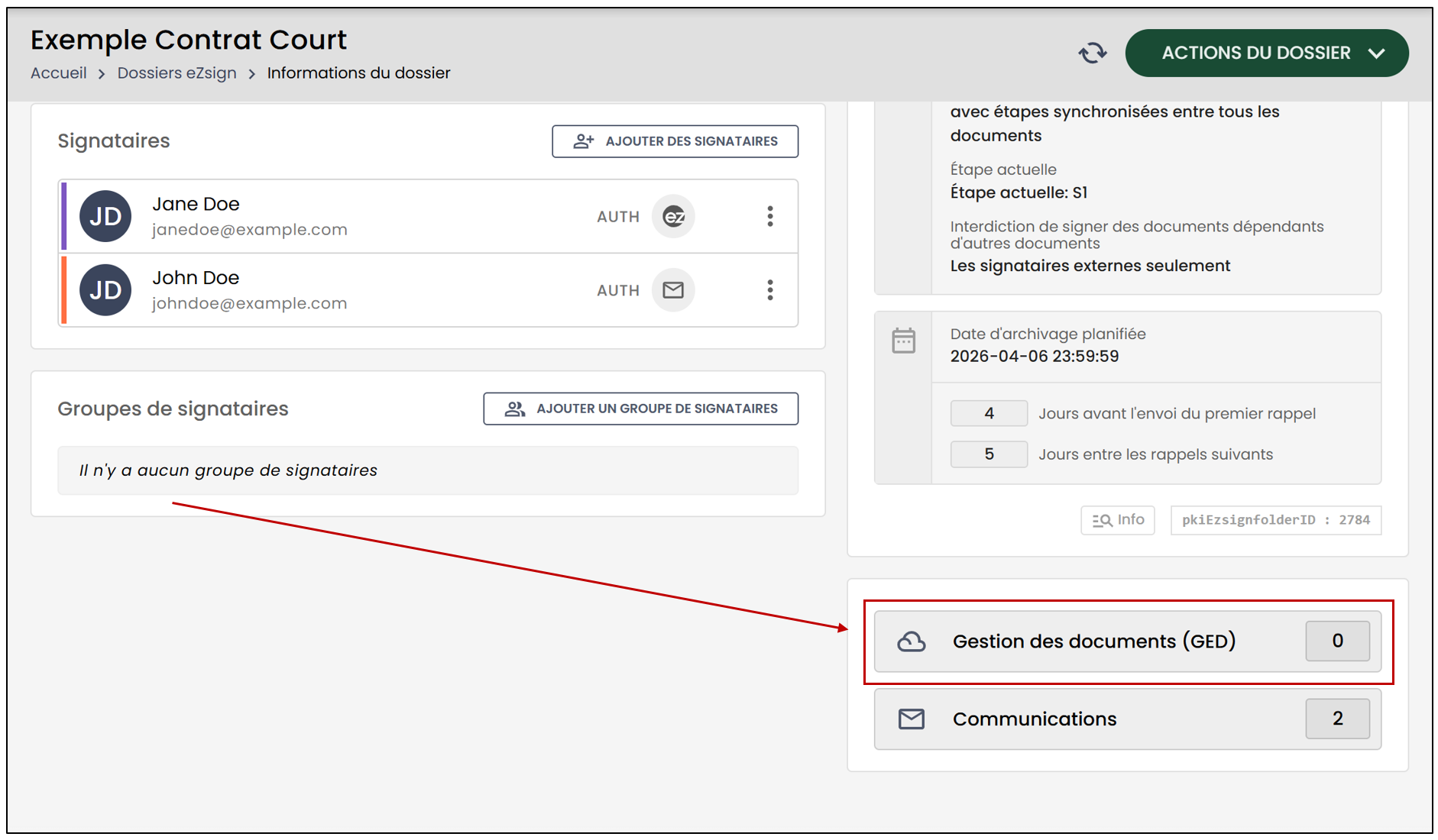The height and width of the screenshot is (840, 1438).
Task: Navigate to Dossiers eZsign breadcrumb
Action: coord(177,73)
